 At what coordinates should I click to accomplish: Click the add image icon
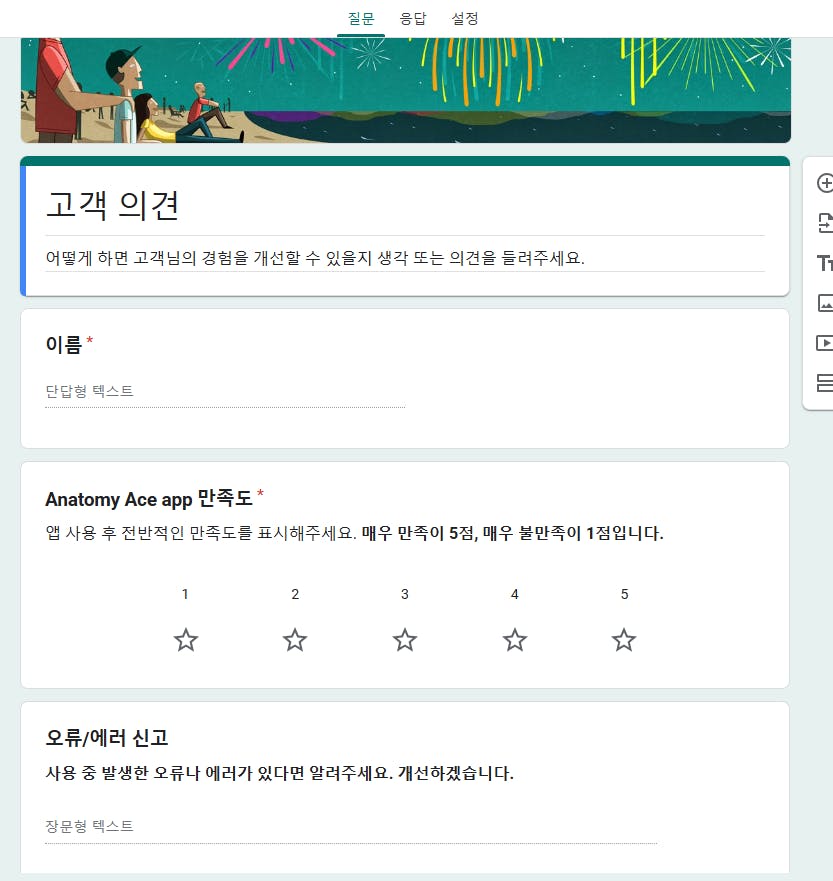tap(825, 303)
